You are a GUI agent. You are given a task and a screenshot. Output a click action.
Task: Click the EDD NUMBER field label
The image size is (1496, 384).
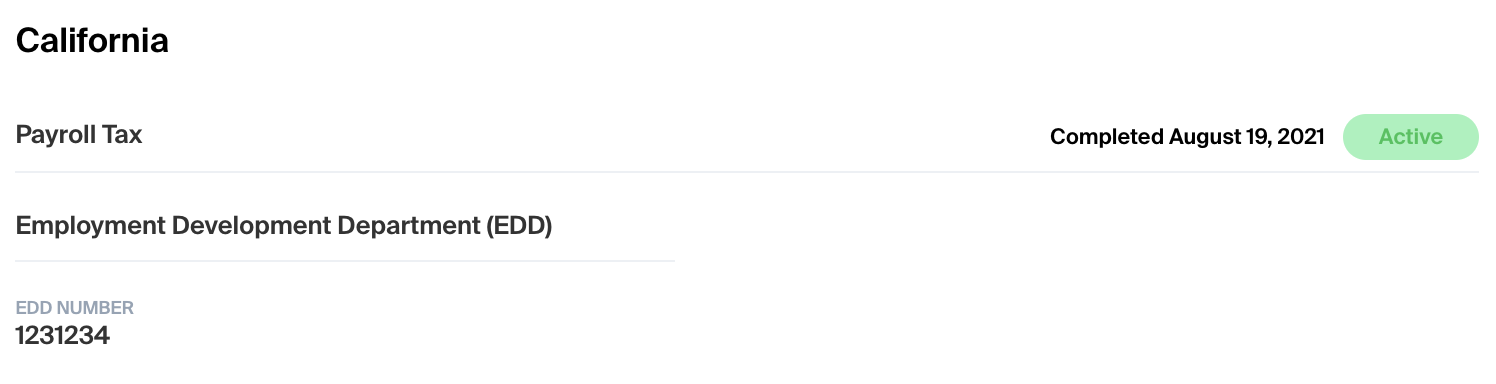tap(75, 308)
